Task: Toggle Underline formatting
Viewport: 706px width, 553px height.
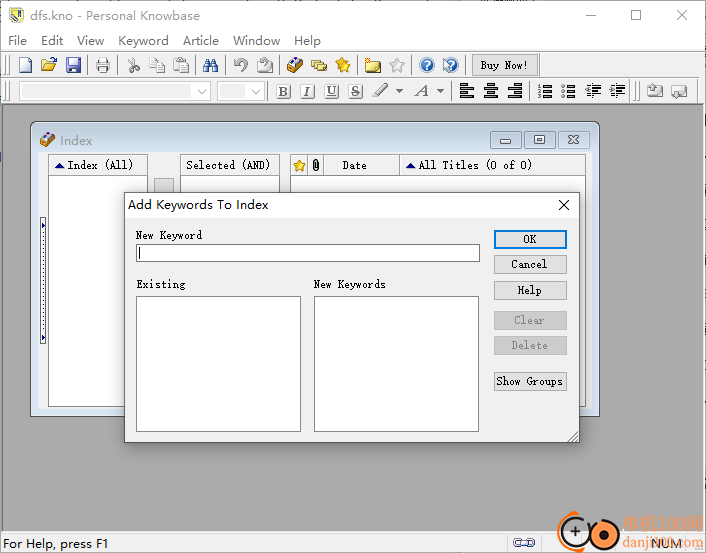Action: [331, 91]
